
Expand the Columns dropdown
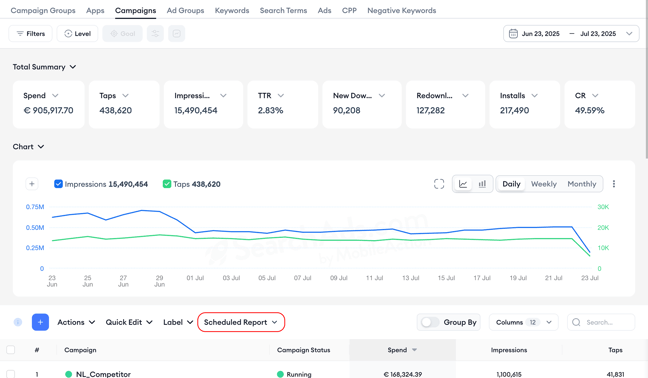(524, 322)
